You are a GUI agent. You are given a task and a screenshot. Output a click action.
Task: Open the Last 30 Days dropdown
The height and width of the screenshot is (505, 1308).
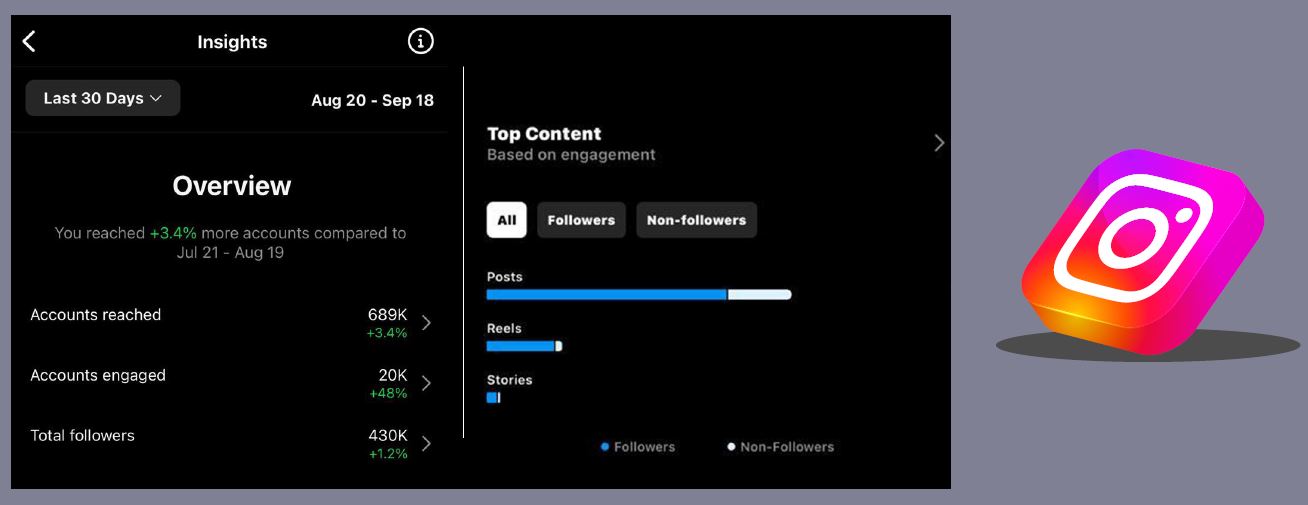103,98
